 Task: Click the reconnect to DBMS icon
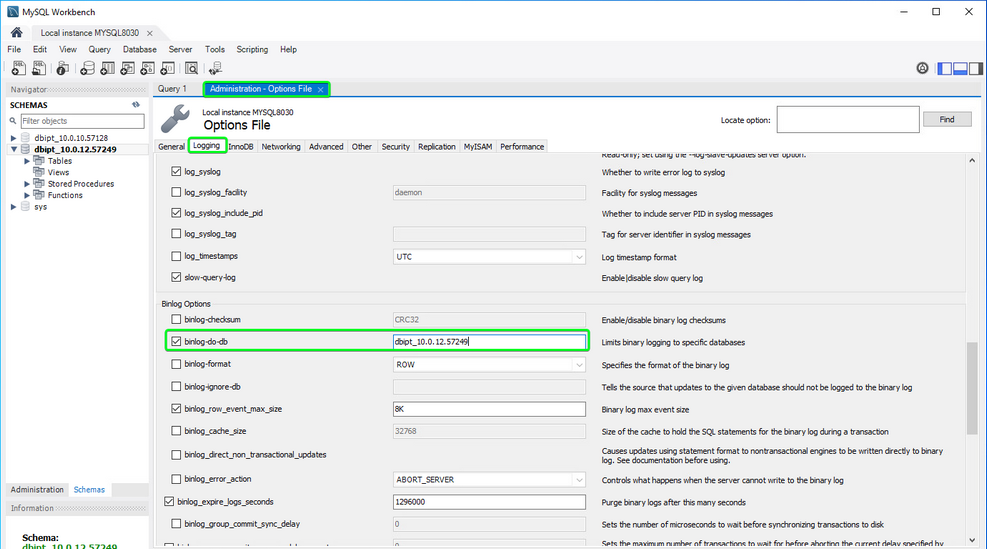(215, 68)
